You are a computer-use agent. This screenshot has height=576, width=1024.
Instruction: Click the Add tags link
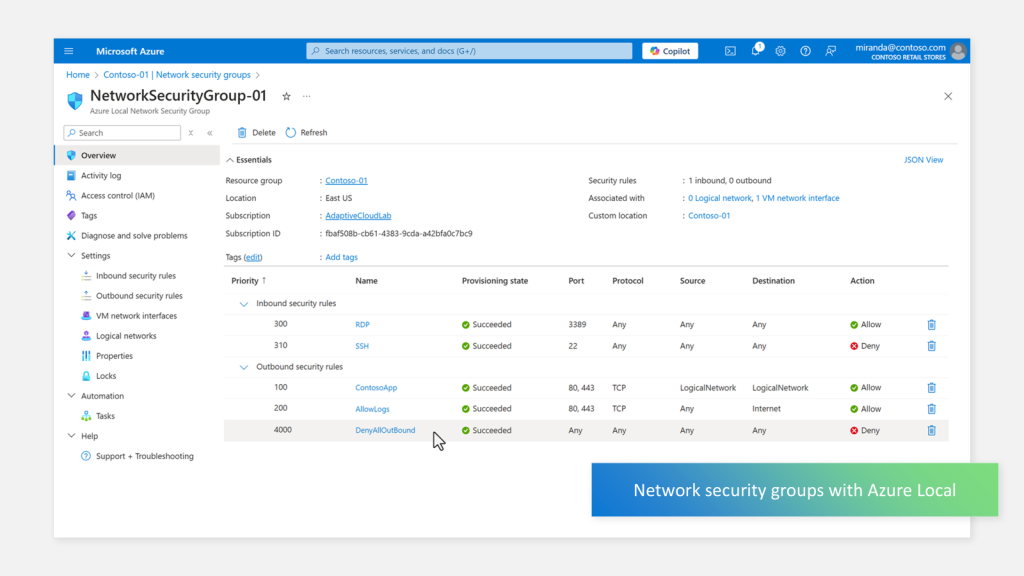coord(342,257)
